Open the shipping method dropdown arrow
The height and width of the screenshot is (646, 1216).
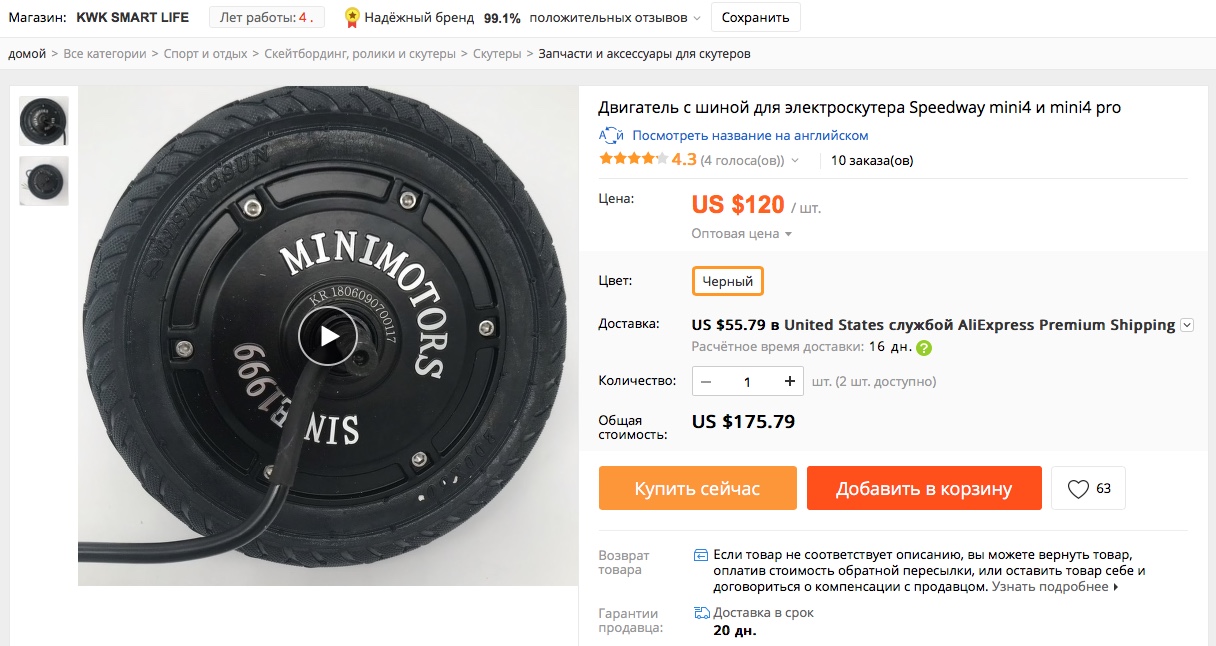pos(1187,325)
